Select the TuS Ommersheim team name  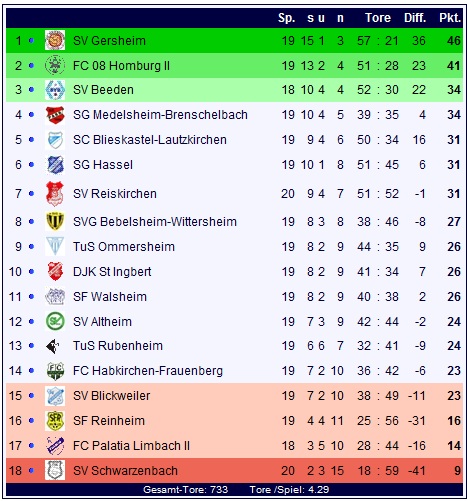124,247
